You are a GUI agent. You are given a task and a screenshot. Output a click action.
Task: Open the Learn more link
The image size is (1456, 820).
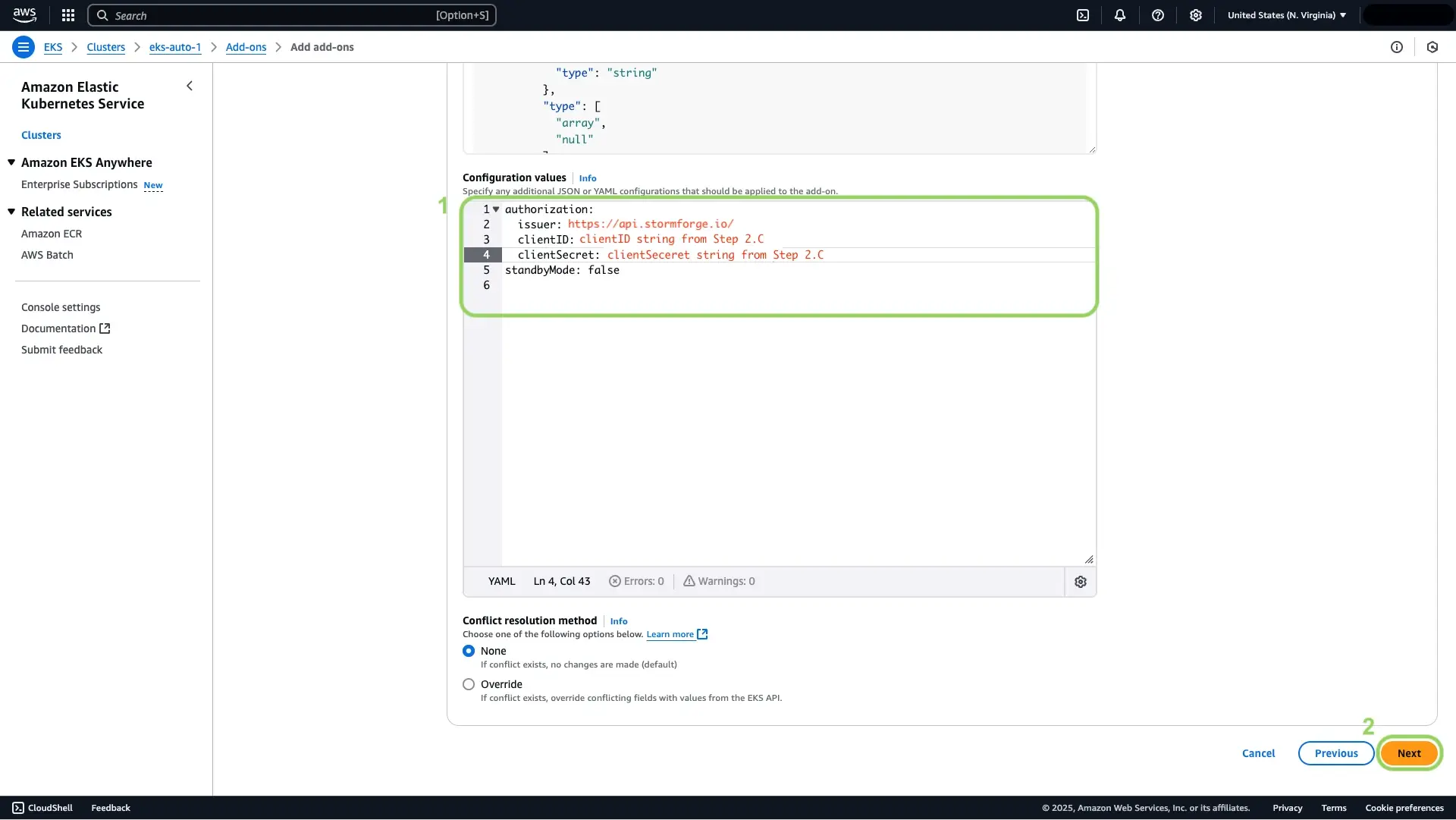[x=676, y=634]
